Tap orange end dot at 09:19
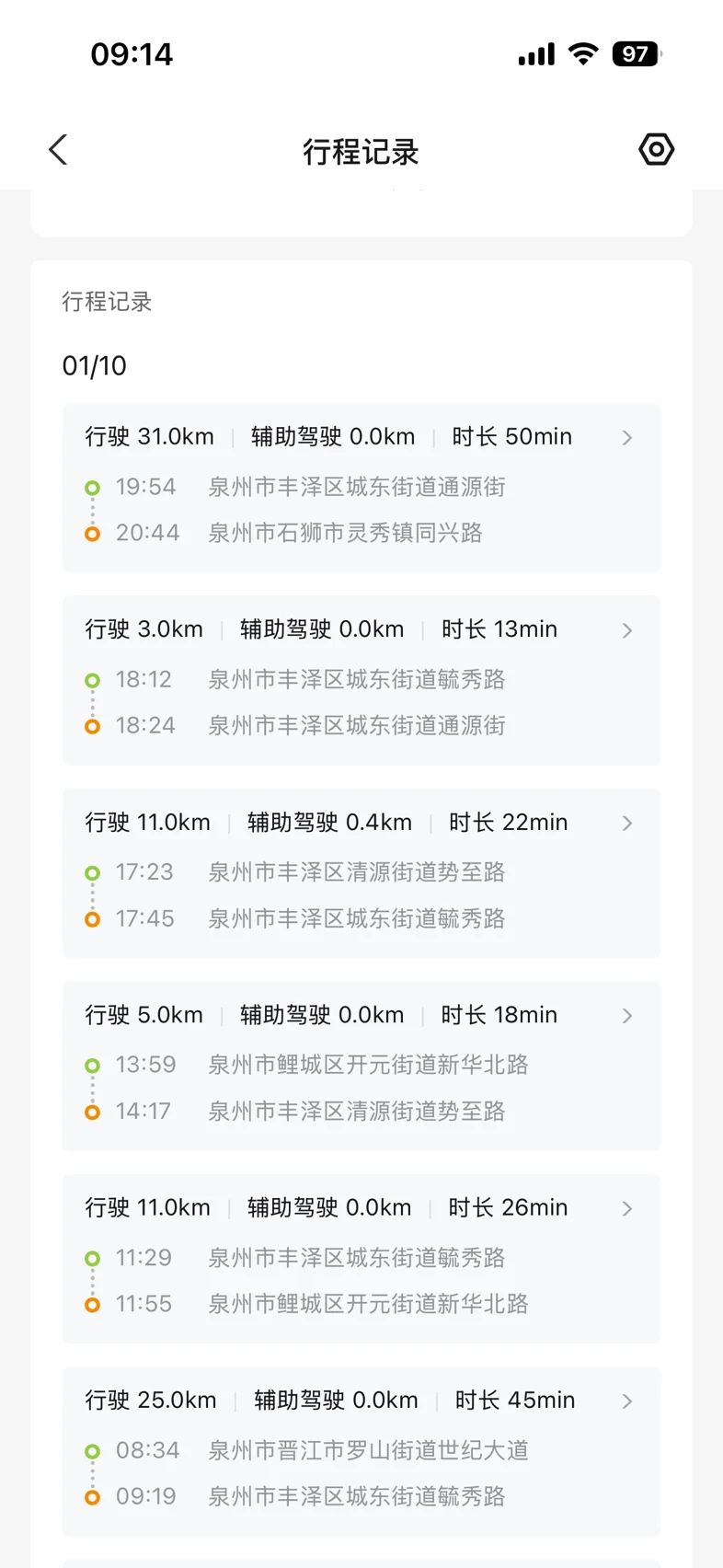Viewport: 723px width, 1568px height. pyautogui.click(x=92, y=1497)
